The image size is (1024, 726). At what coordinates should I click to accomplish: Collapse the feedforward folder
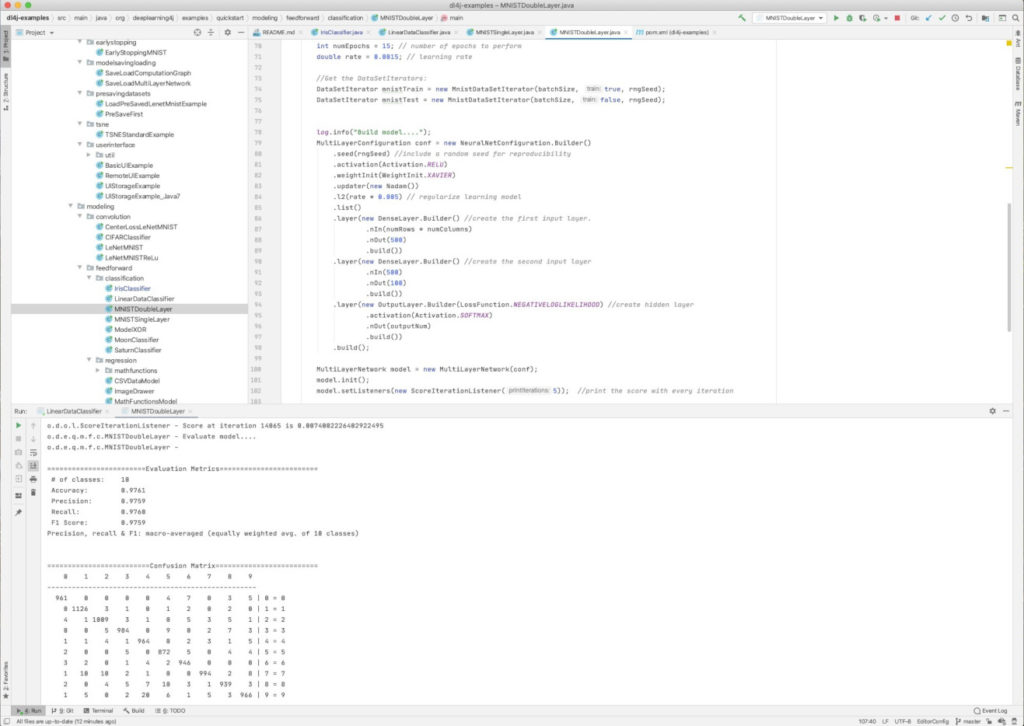click(x=80, y=268)
